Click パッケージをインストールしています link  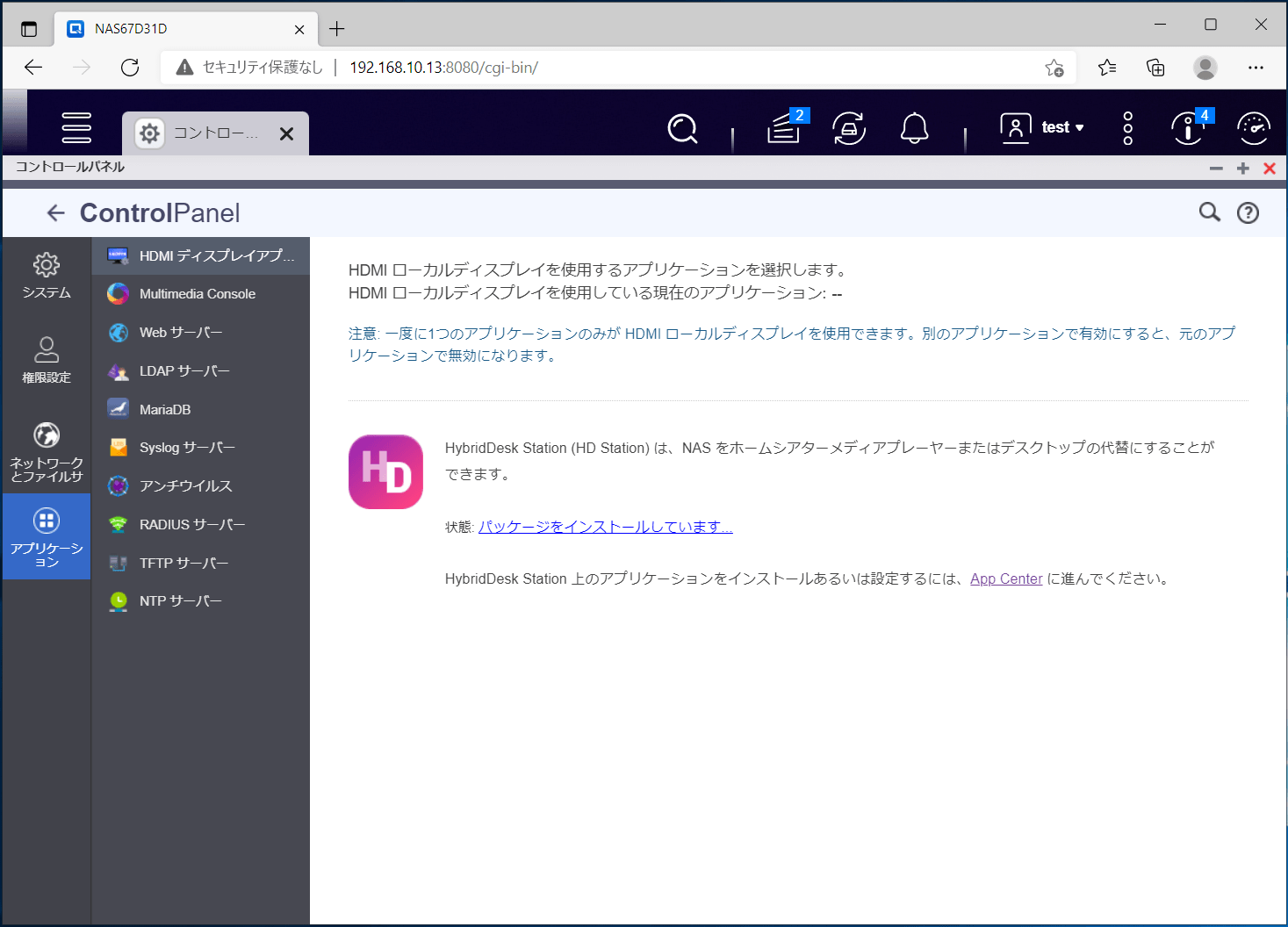point(605,527)
